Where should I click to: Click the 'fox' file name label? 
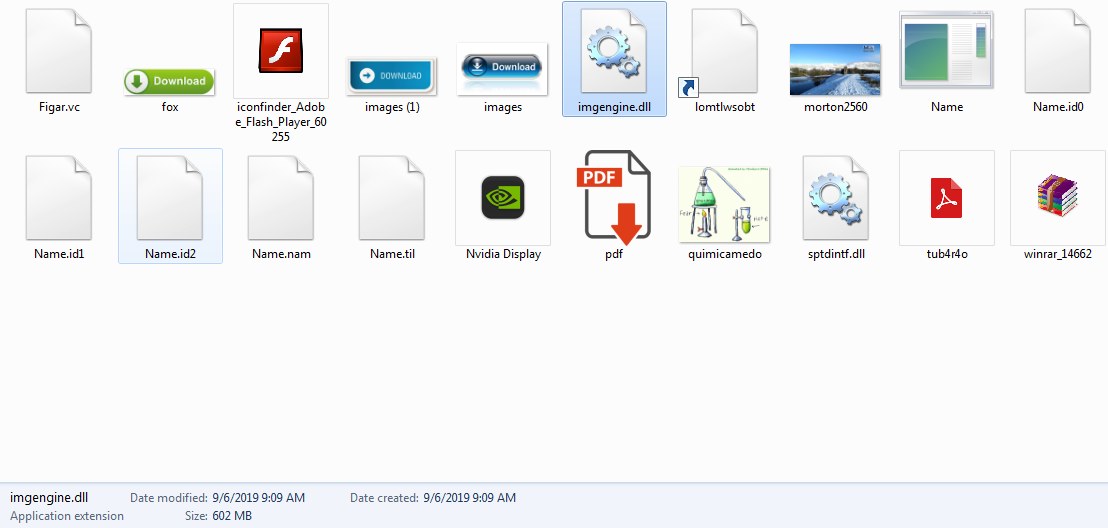[x=170, y=107]
